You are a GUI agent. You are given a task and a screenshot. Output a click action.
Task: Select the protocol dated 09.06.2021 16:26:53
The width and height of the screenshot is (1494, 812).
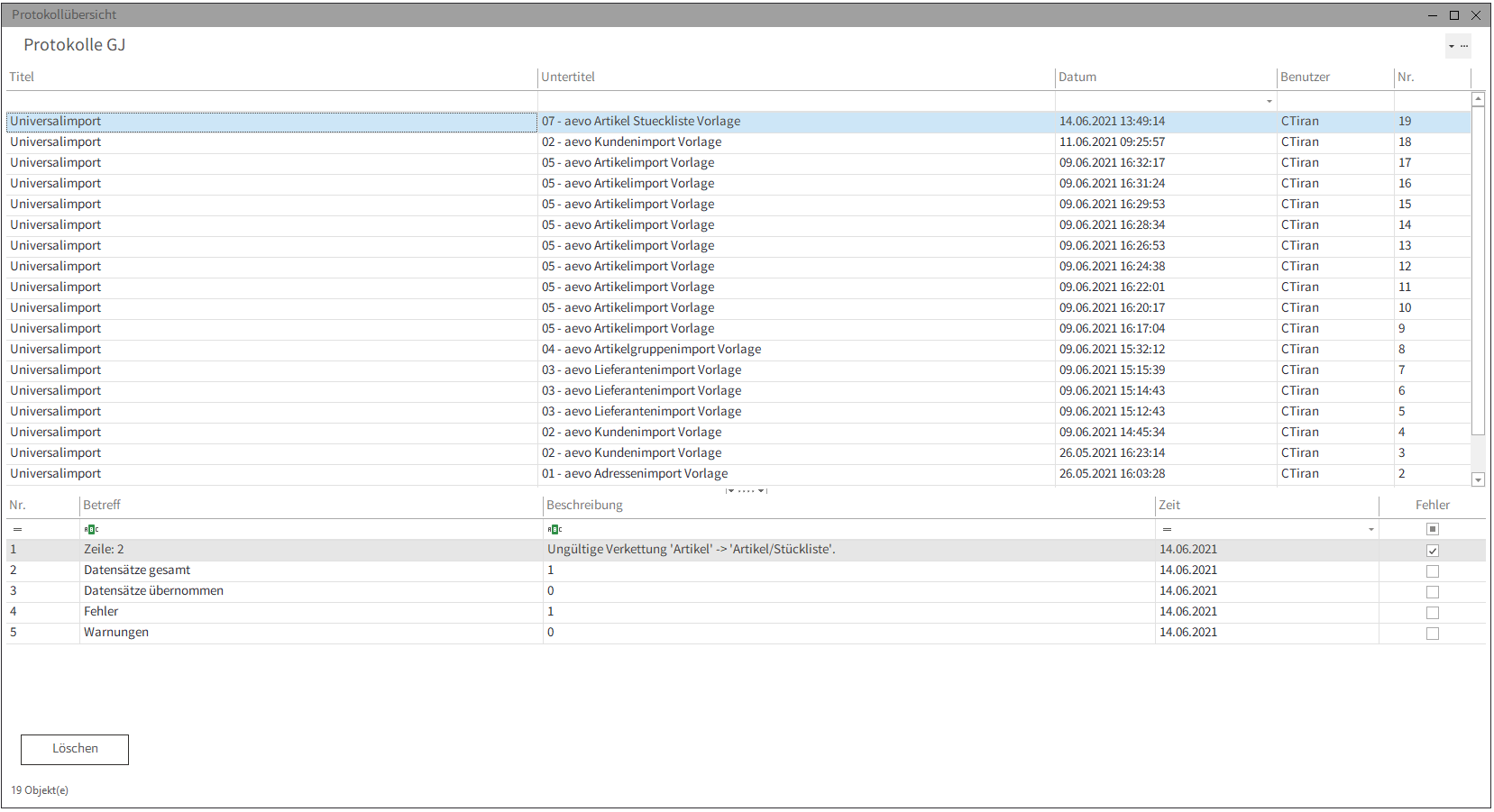738,246
